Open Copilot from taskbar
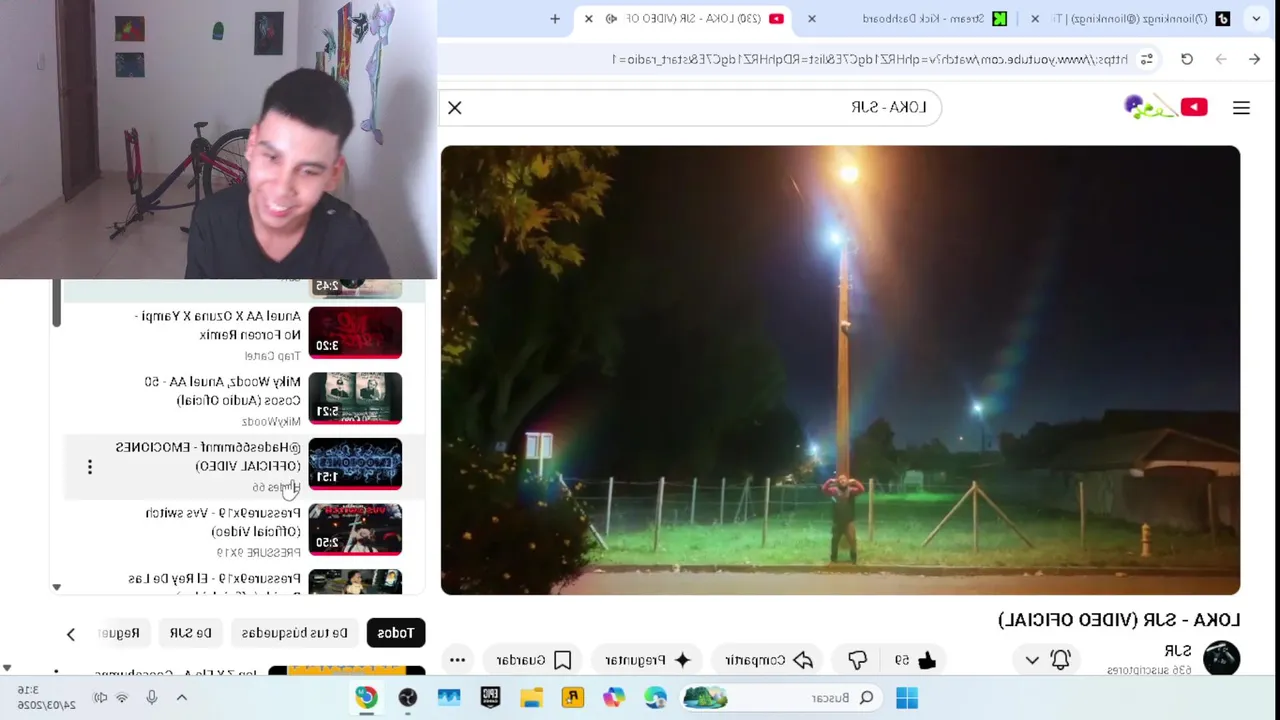 pyautogui.click(x=613, y=698)
